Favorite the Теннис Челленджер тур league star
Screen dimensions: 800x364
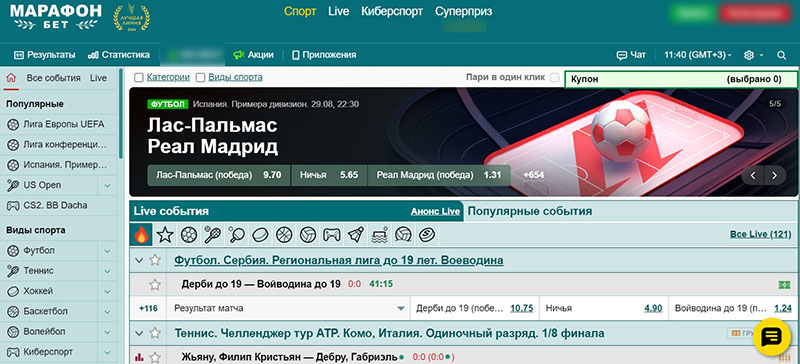[x=155, y=333]
